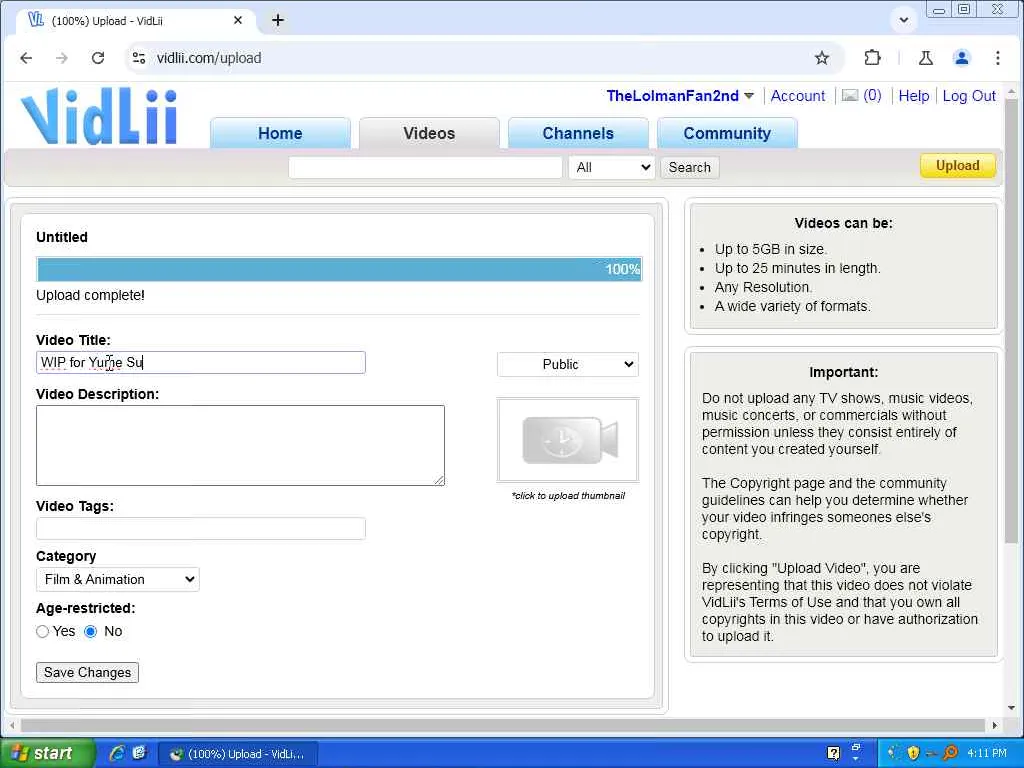1024x768 pixels.
Task: Focus the site search text box
Action: pos(425,167)
